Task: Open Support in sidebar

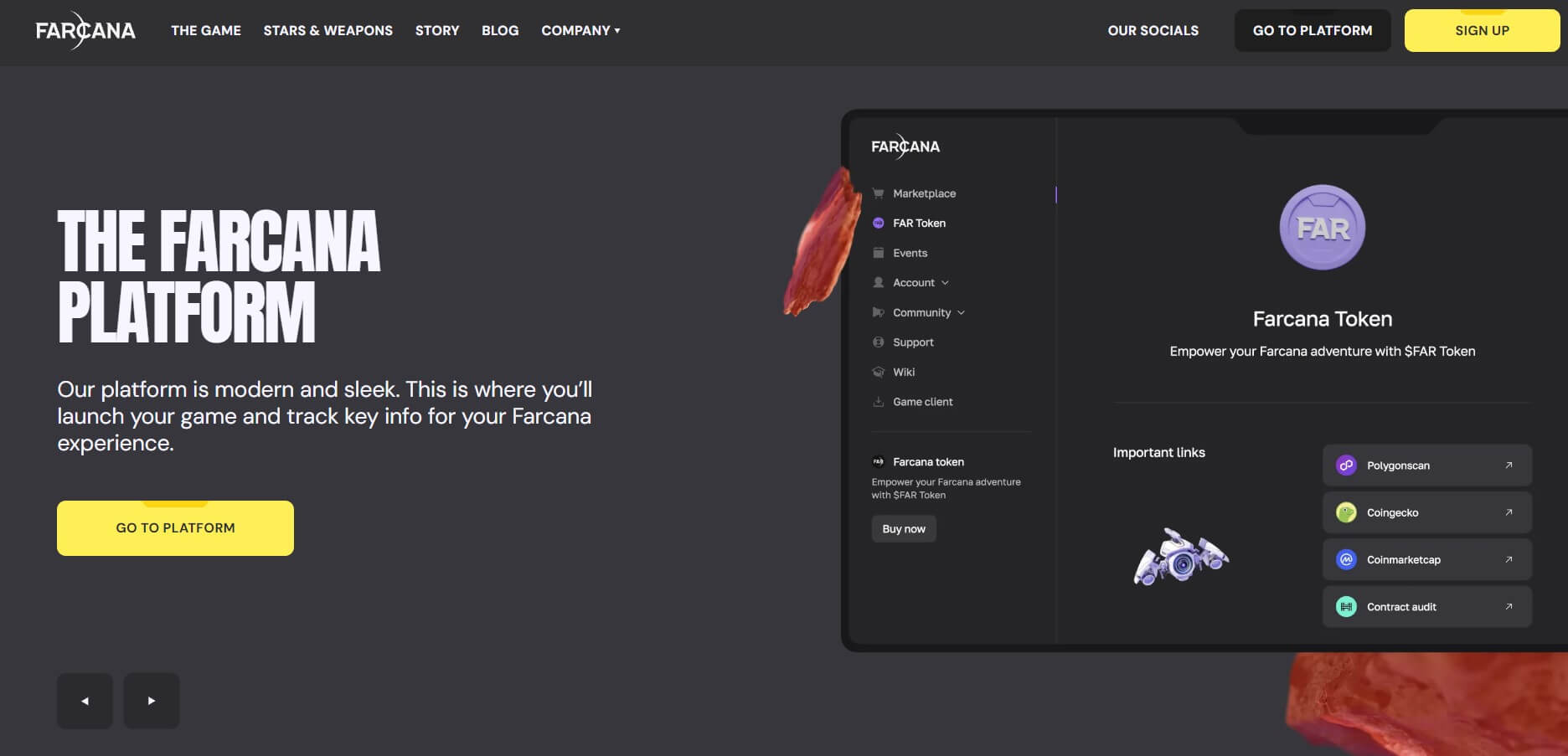Action: pos(913,342)
